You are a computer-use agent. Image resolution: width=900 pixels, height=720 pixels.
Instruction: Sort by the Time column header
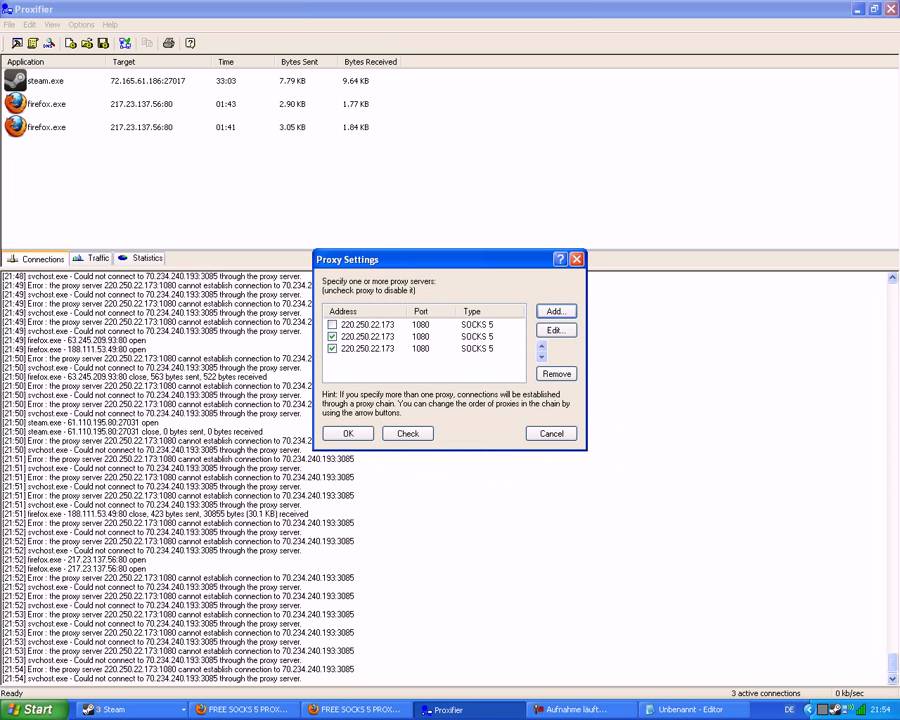click(x=242, y=62)
